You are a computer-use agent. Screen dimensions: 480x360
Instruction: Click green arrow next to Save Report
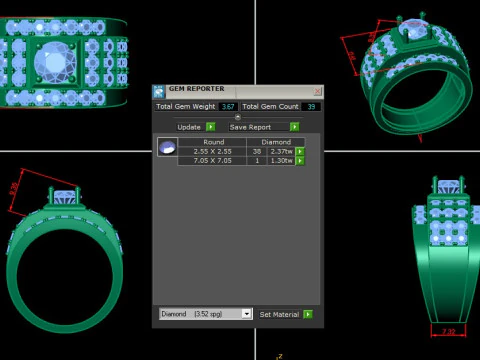pos(295,127)
